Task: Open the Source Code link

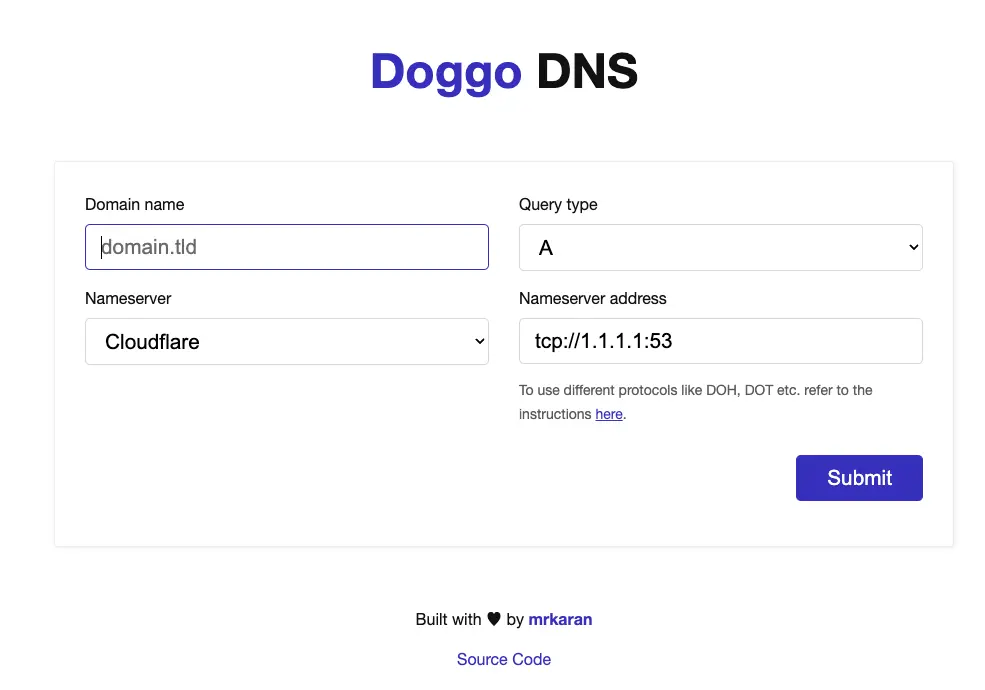Action: pyautogui.click(x=504, y=659)
